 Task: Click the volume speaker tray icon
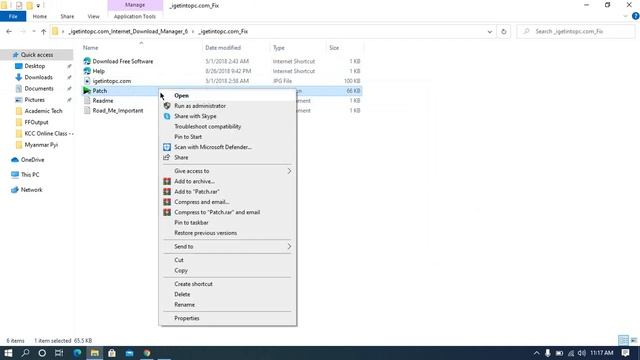[582, 353]
